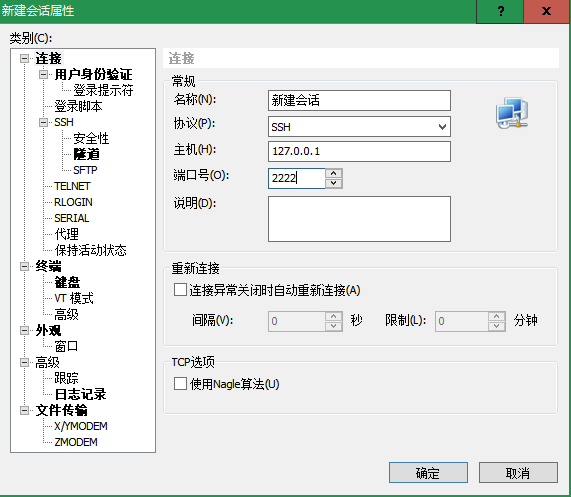Viewport: 571px width, 497px height.
Task: Click 取消 to cancel dialog
Action: point(518,473)
